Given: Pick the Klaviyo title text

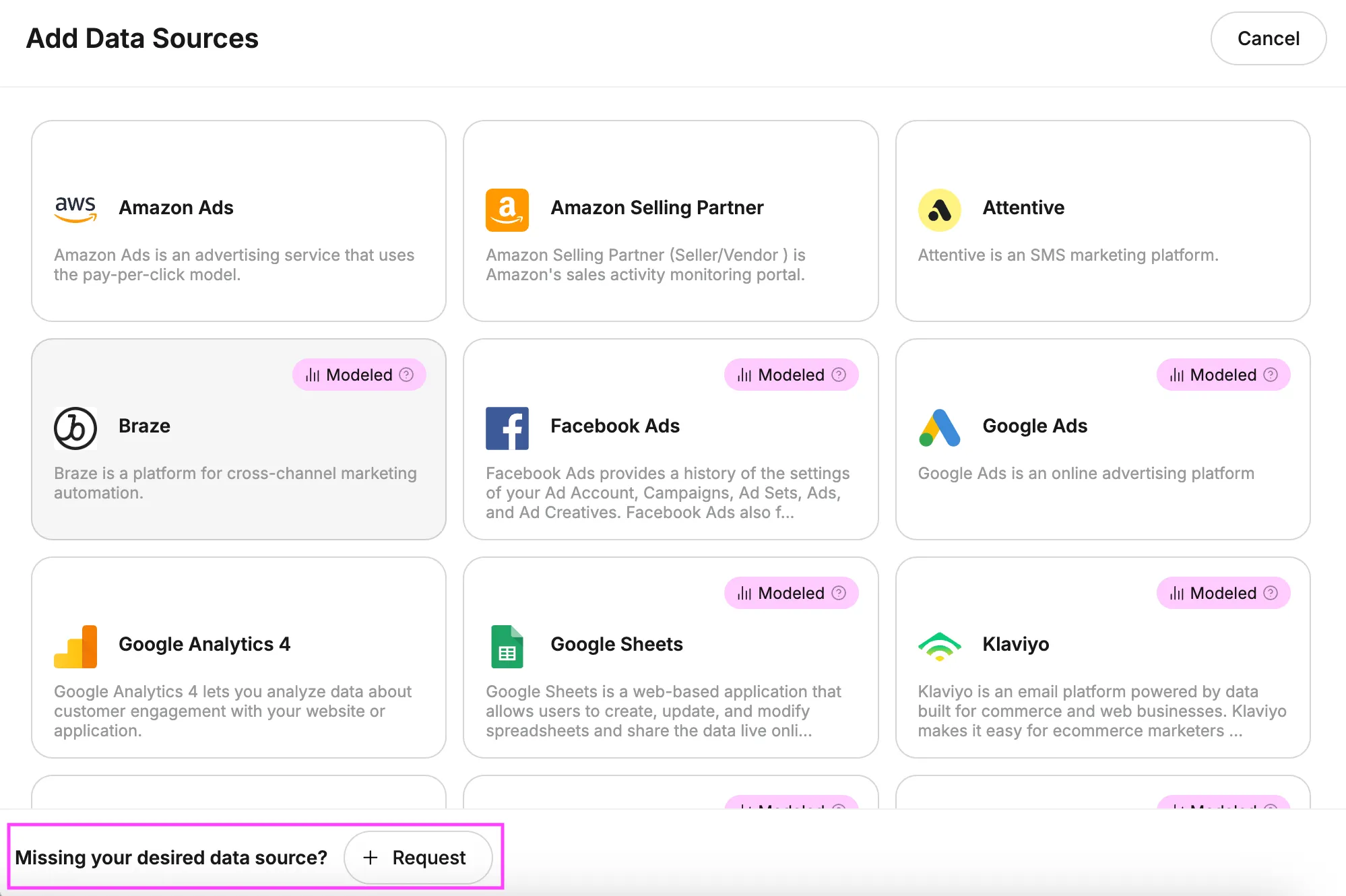Looking at the screenshot, I should pos(1015,644).
